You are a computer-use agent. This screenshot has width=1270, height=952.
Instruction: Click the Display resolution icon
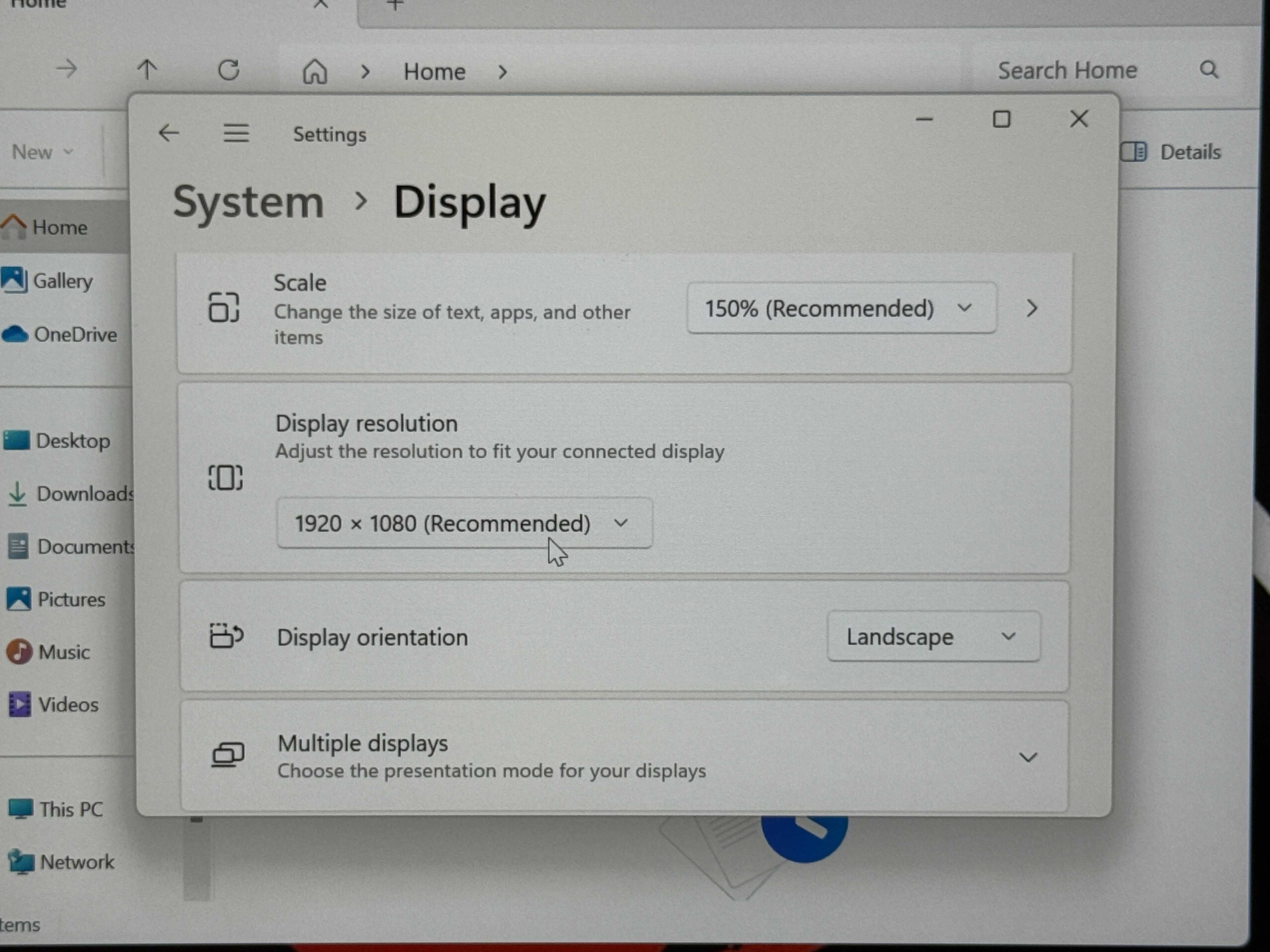click(x=225, y=478)
